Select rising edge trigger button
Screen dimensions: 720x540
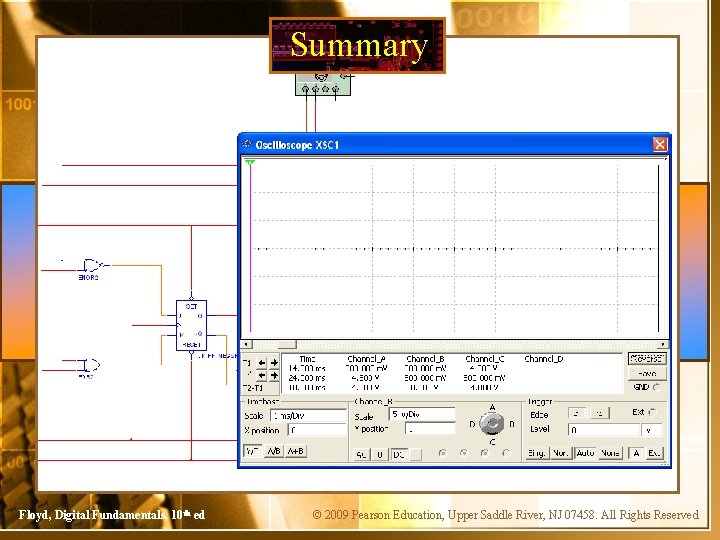[x=577, y=413]
